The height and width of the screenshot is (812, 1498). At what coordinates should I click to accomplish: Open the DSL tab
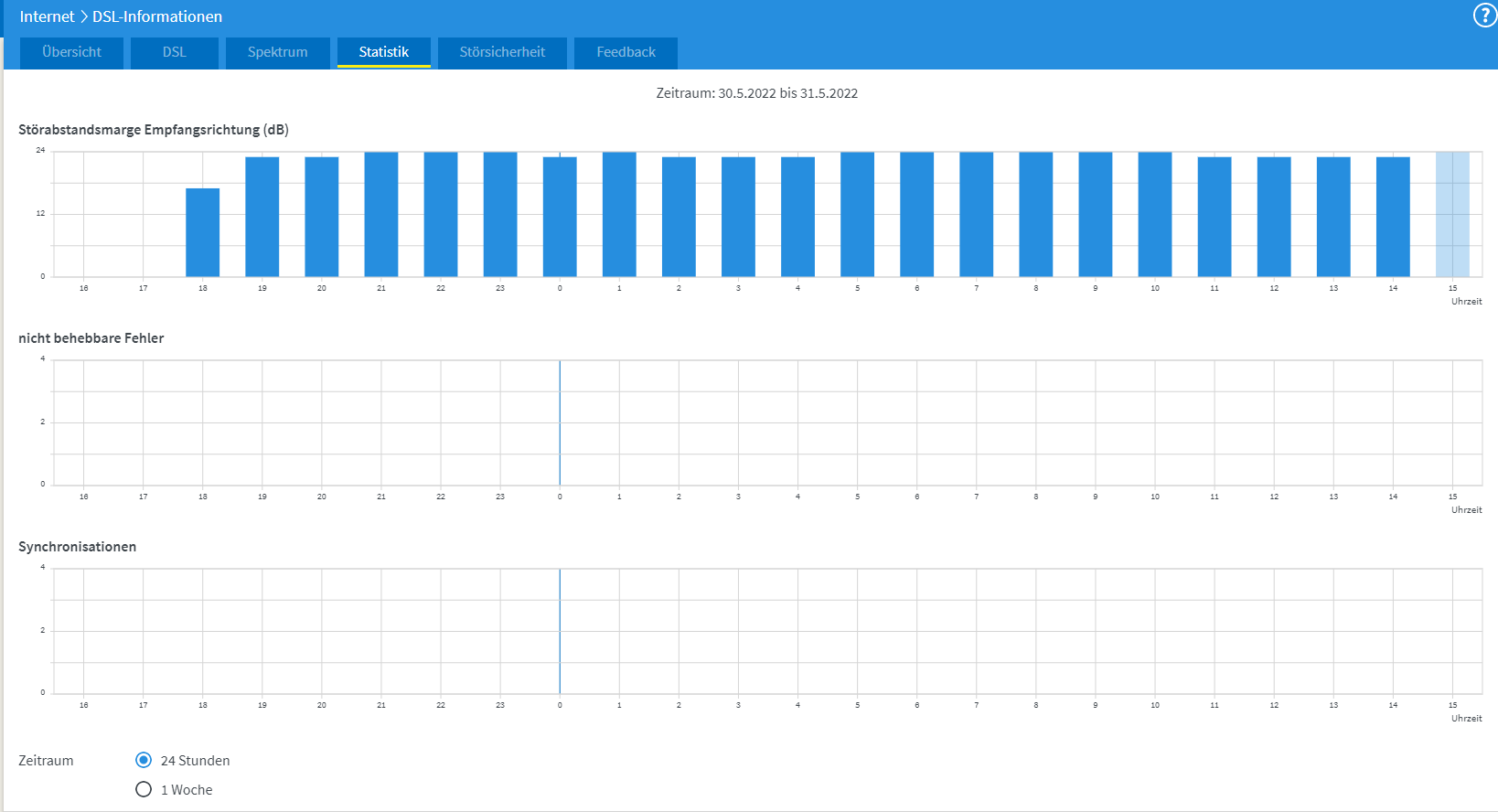click(x=174, y=52)
